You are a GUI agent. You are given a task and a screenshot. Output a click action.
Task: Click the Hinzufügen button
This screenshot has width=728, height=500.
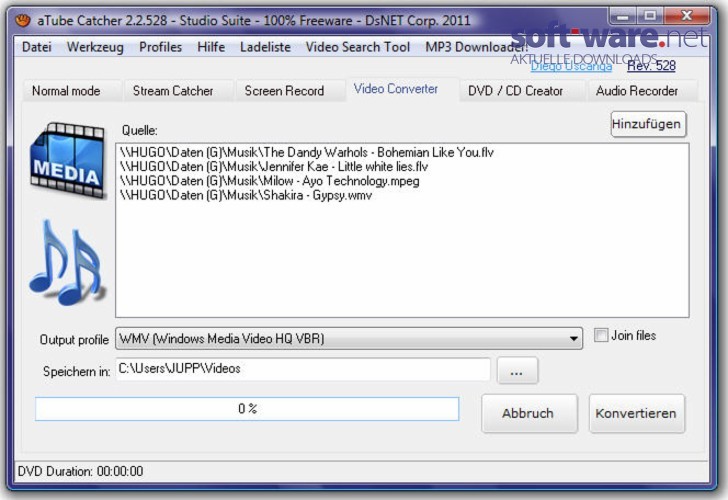(x=648, y=124)
